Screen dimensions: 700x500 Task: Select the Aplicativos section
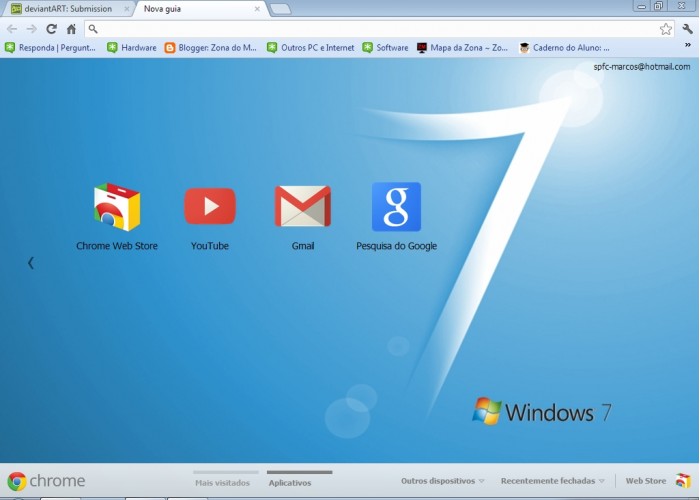(x=290, y=482)
